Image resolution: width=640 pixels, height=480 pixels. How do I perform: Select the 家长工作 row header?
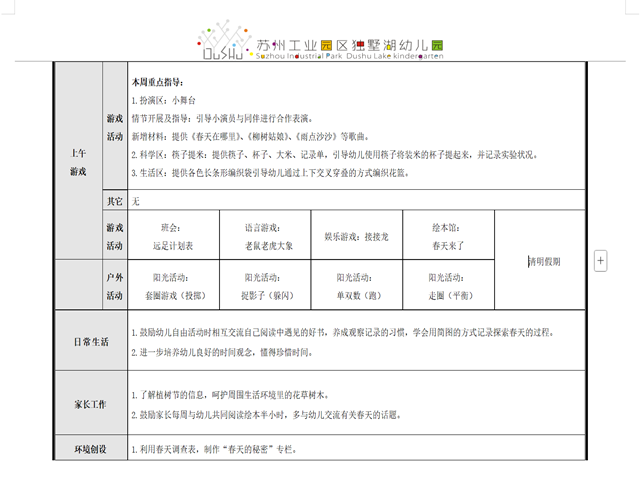pyautogui.click(x=91, y=403)
